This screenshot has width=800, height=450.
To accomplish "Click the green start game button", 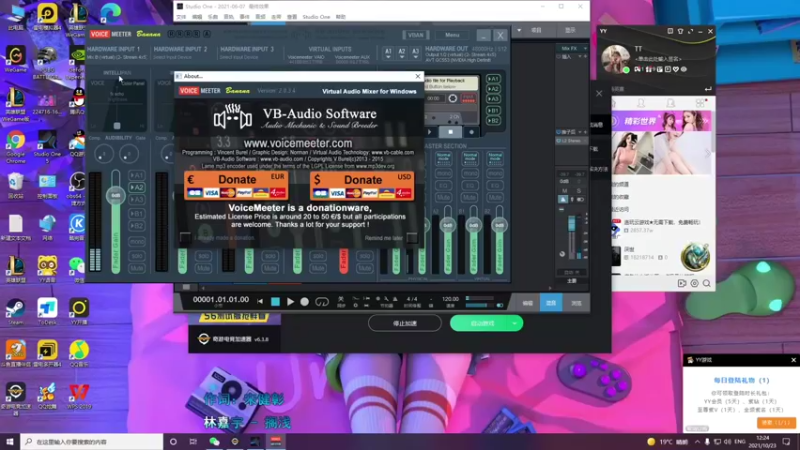I will point(481,323).
